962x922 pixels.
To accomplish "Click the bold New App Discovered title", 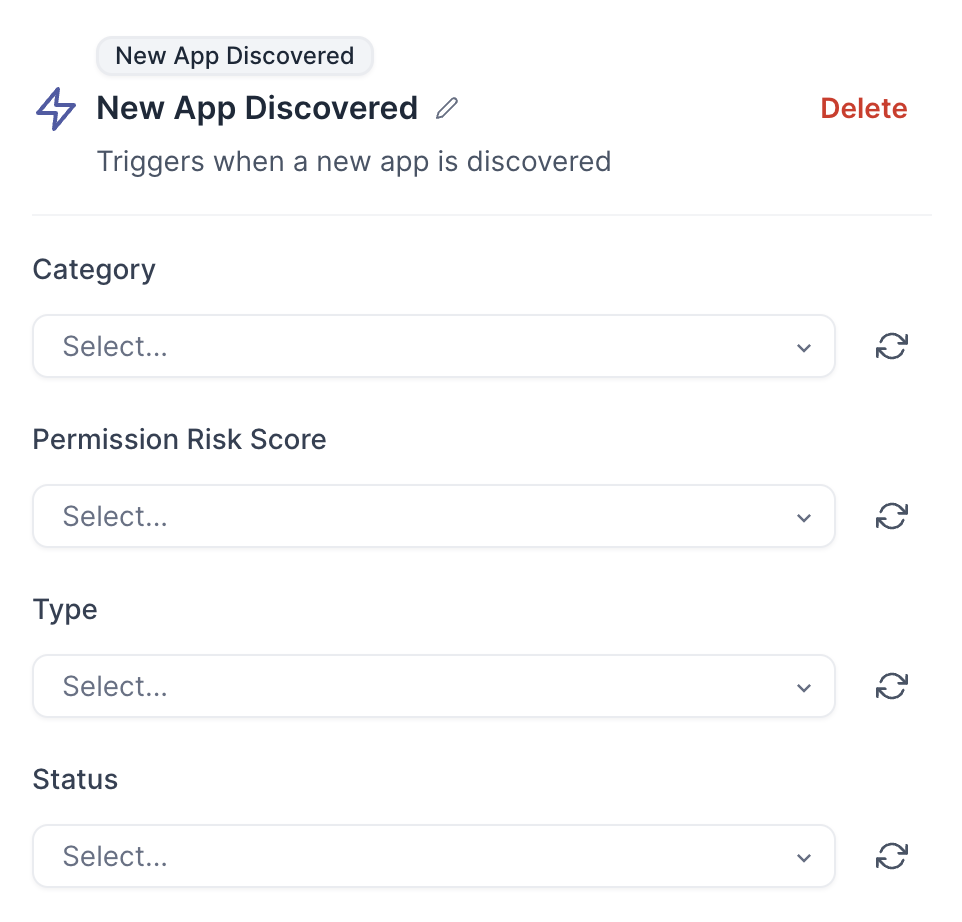I will pyautogui.click(x=257, y=108).
